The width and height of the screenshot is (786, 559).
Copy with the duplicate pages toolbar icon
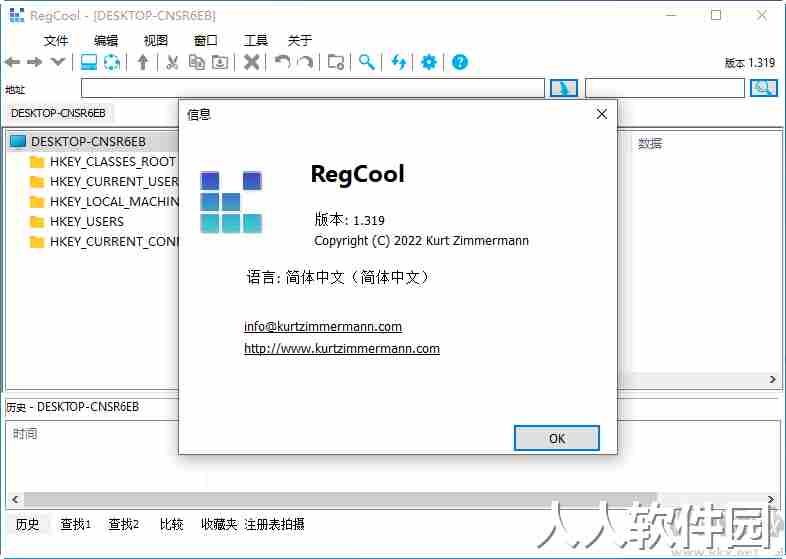click(x=196, y=62)
